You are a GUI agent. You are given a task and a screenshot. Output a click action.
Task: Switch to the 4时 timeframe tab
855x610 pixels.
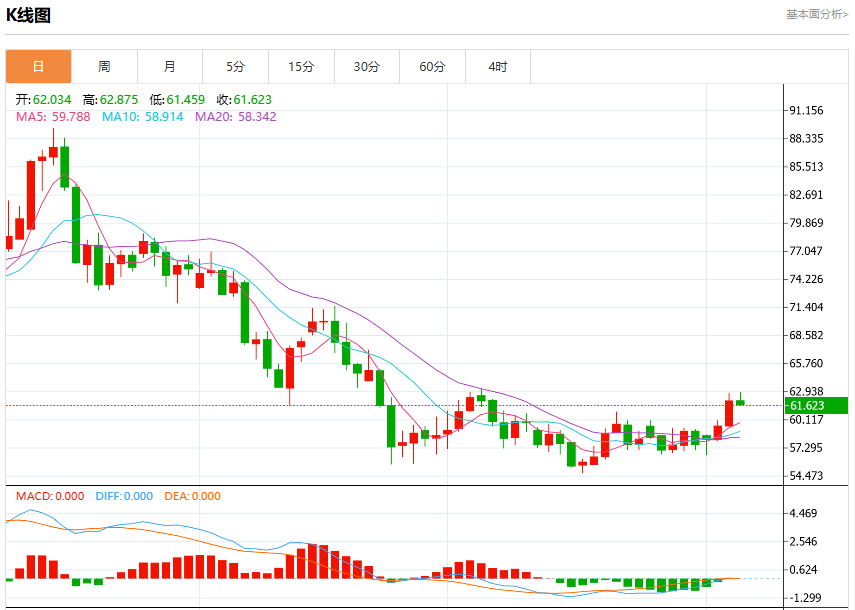(x=498, y=67)
